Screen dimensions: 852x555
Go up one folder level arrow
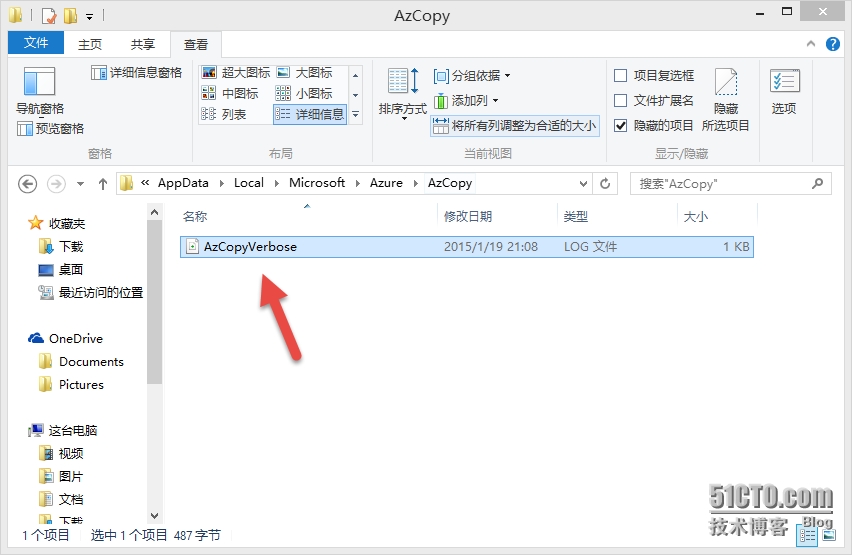click(x=103, y=184)
